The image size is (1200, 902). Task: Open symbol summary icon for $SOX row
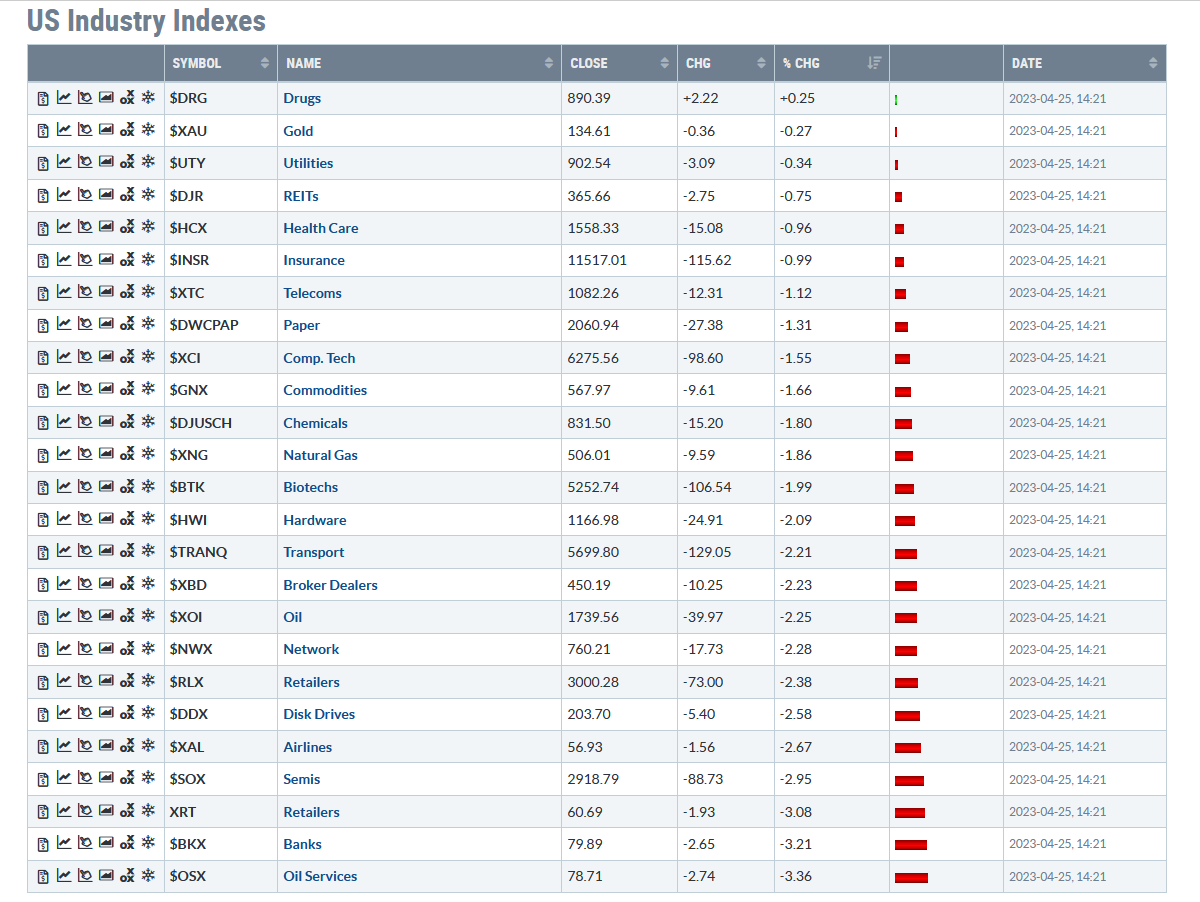pos(43,779)
